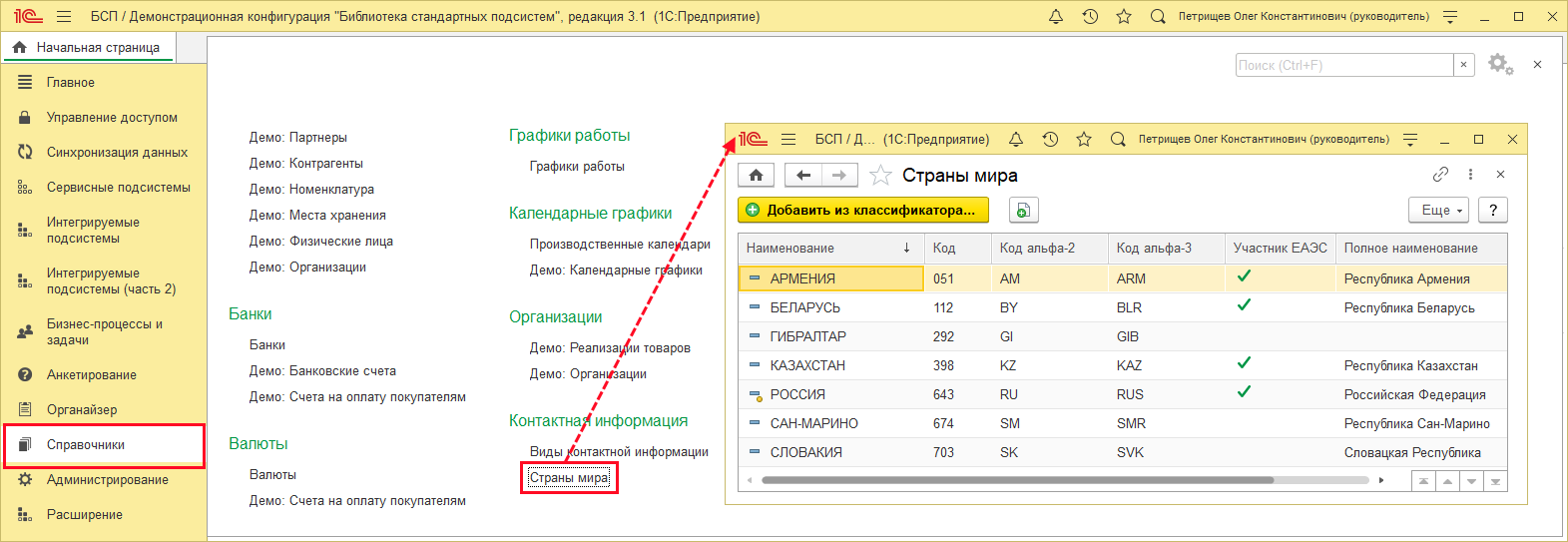
Task: Jump to first row arrow button
Action: 1424,481
